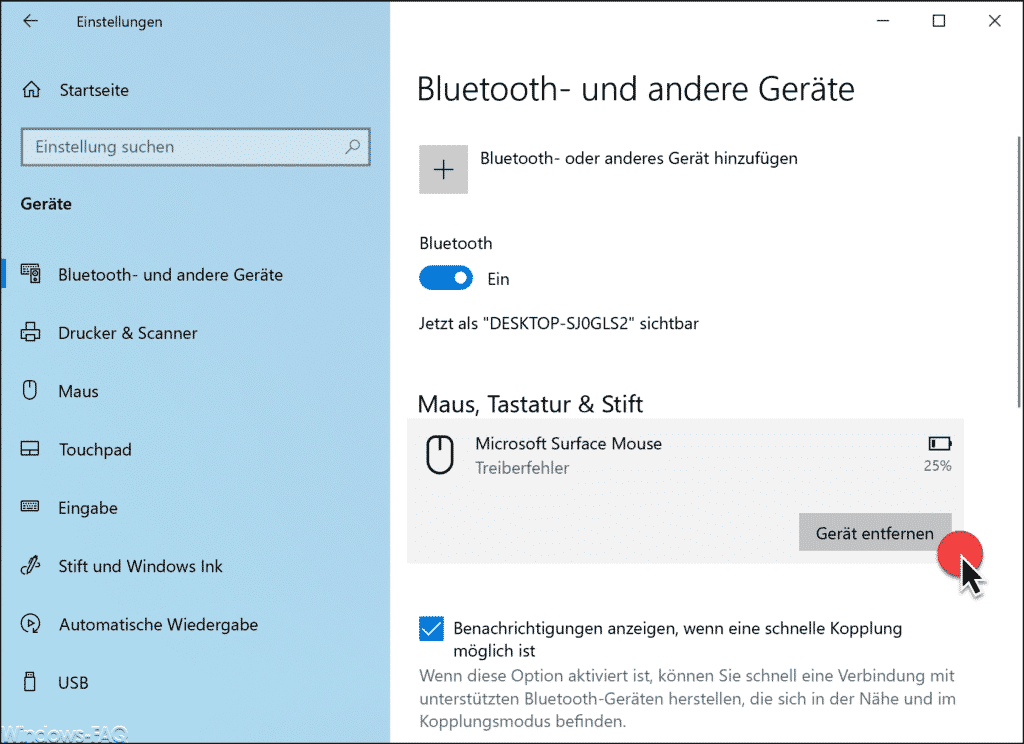Minimize the Einstellungen window
The height and width of the screenshot is (744, 1024).
pos(883,21)
